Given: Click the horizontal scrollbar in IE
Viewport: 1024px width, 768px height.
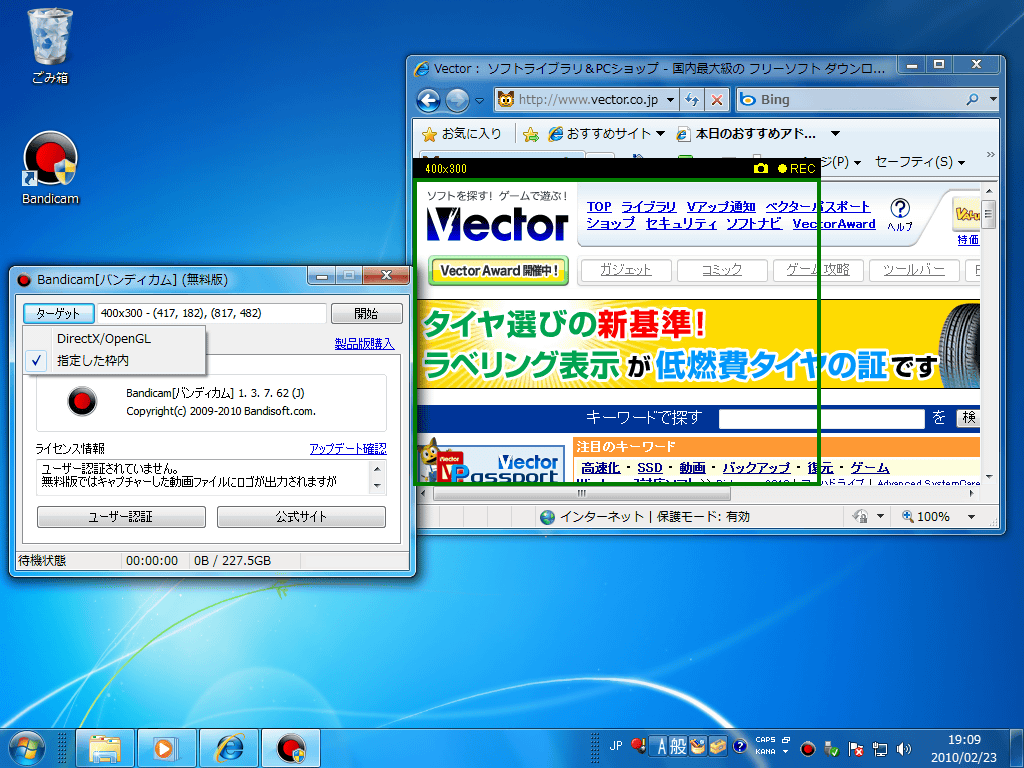Looking at the screenshot, I should coord(581,494).
